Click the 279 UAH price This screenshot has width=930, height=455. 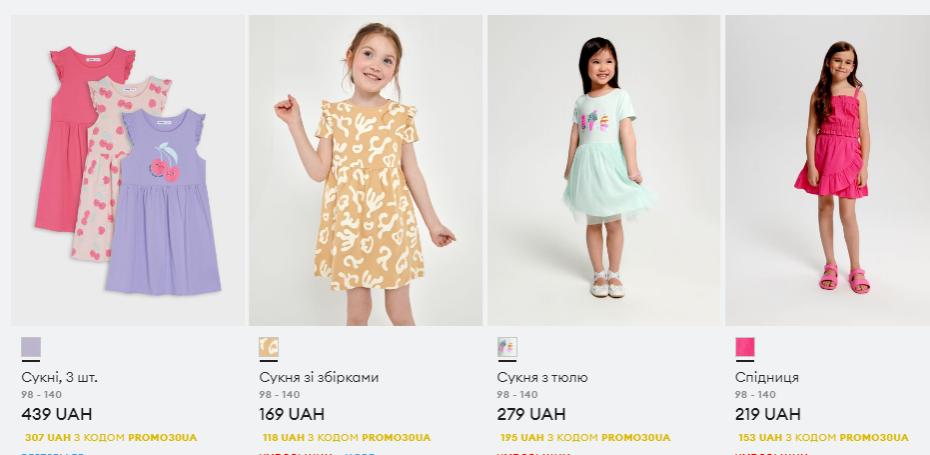[531, 414]
